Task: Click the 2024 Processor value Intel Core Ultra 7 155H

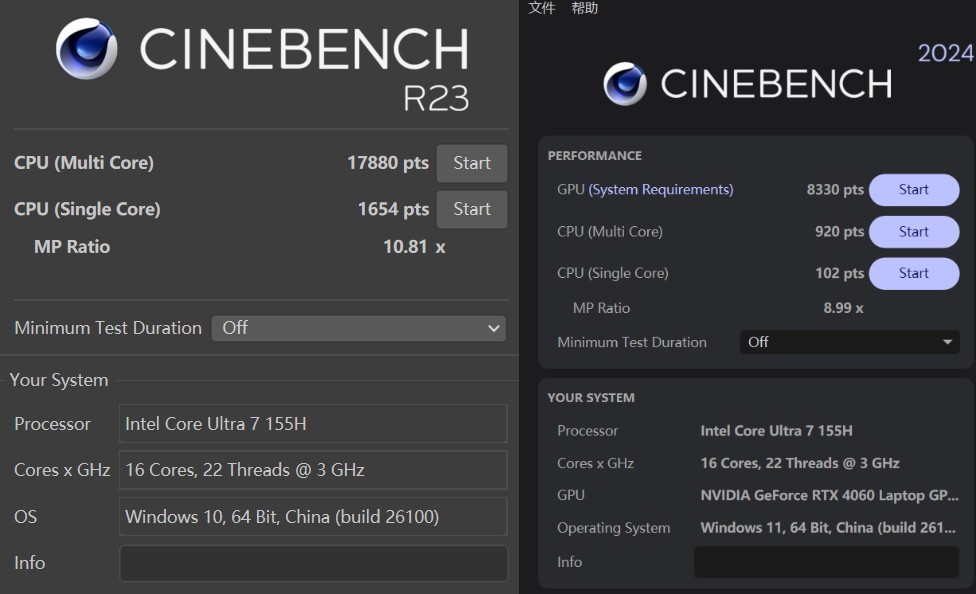Action: pos(776,431)
